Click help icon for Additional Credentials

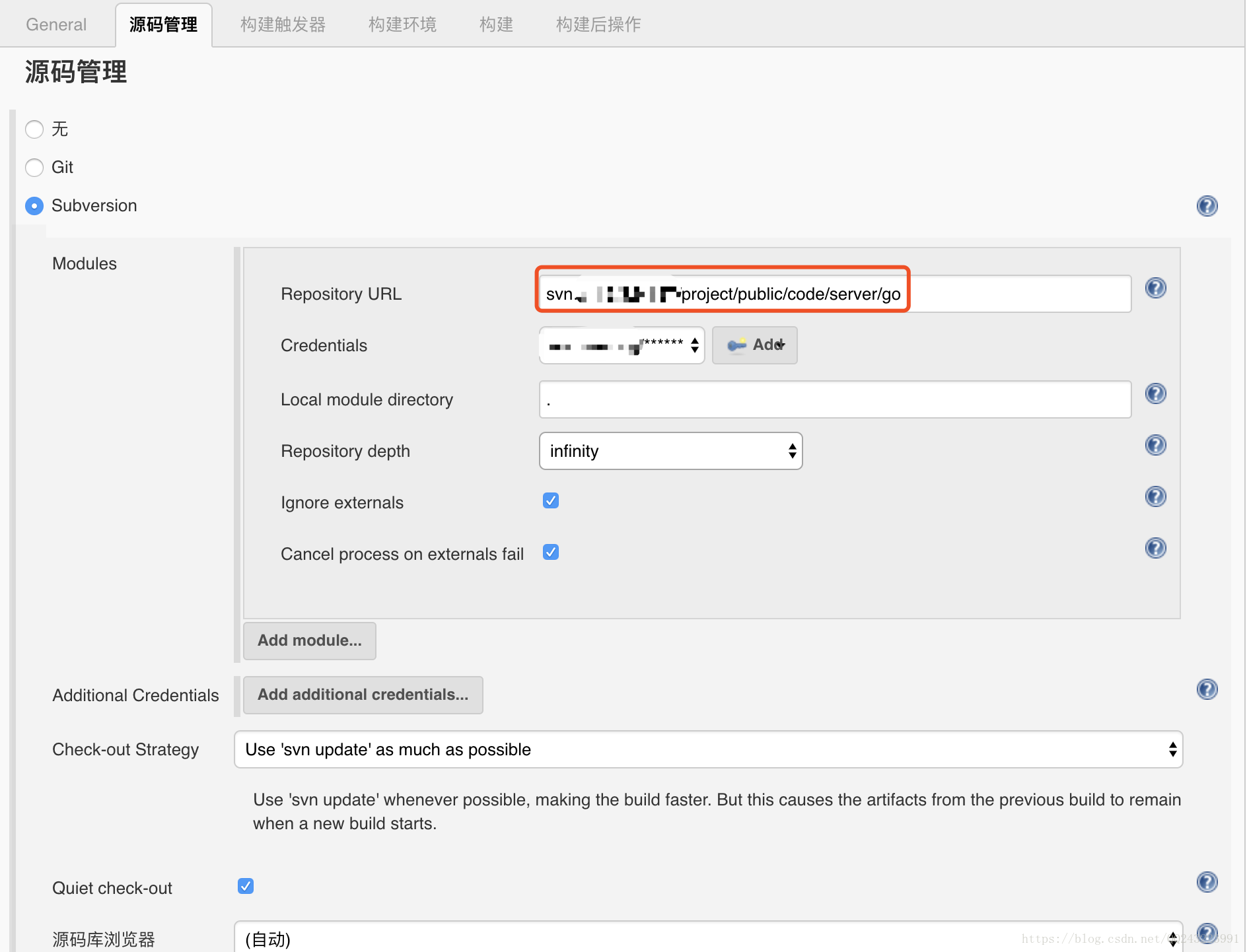click(x=1207, y=689)
